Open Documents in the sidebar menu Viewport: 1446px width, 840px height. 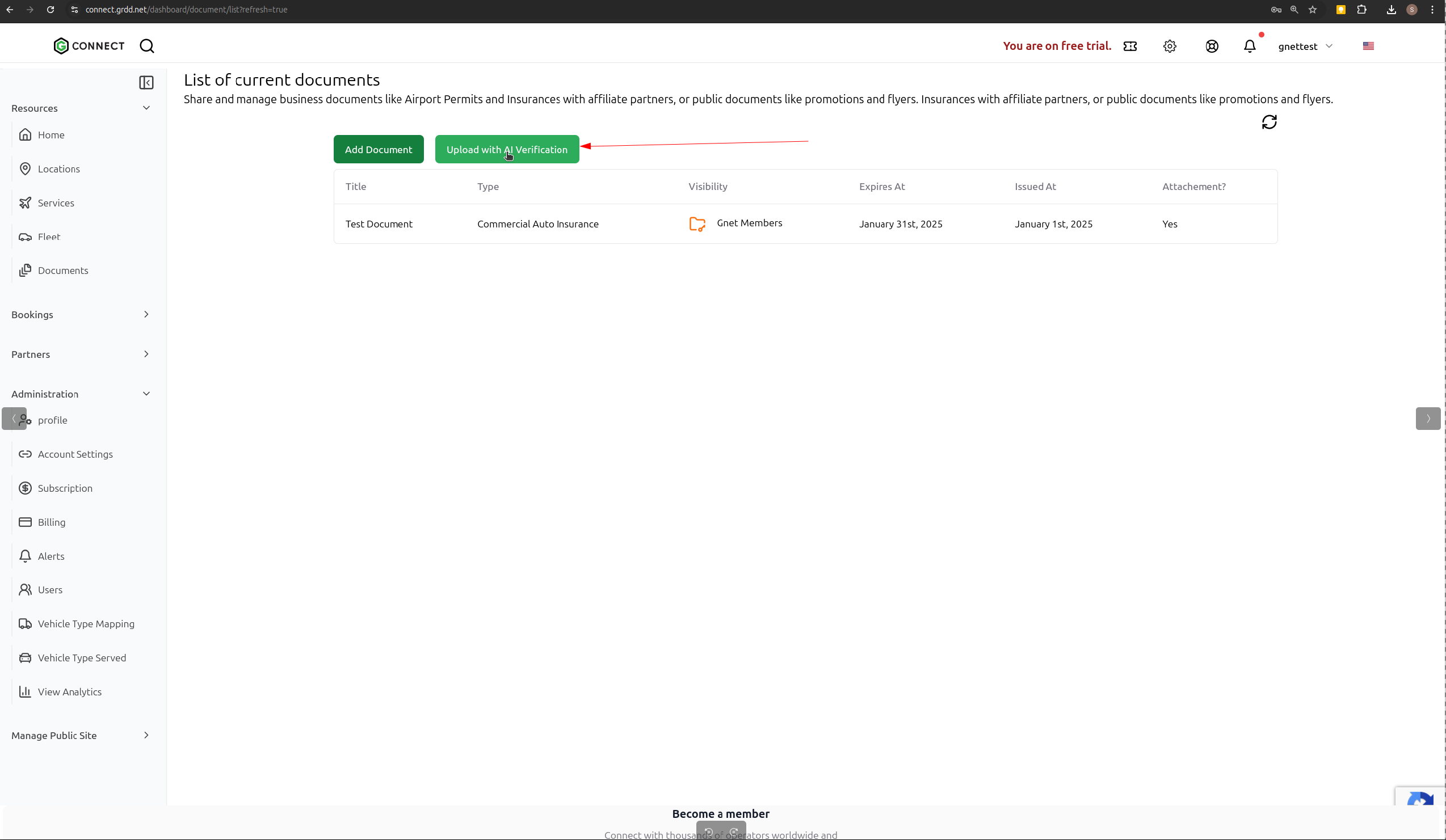pos(62,271)
